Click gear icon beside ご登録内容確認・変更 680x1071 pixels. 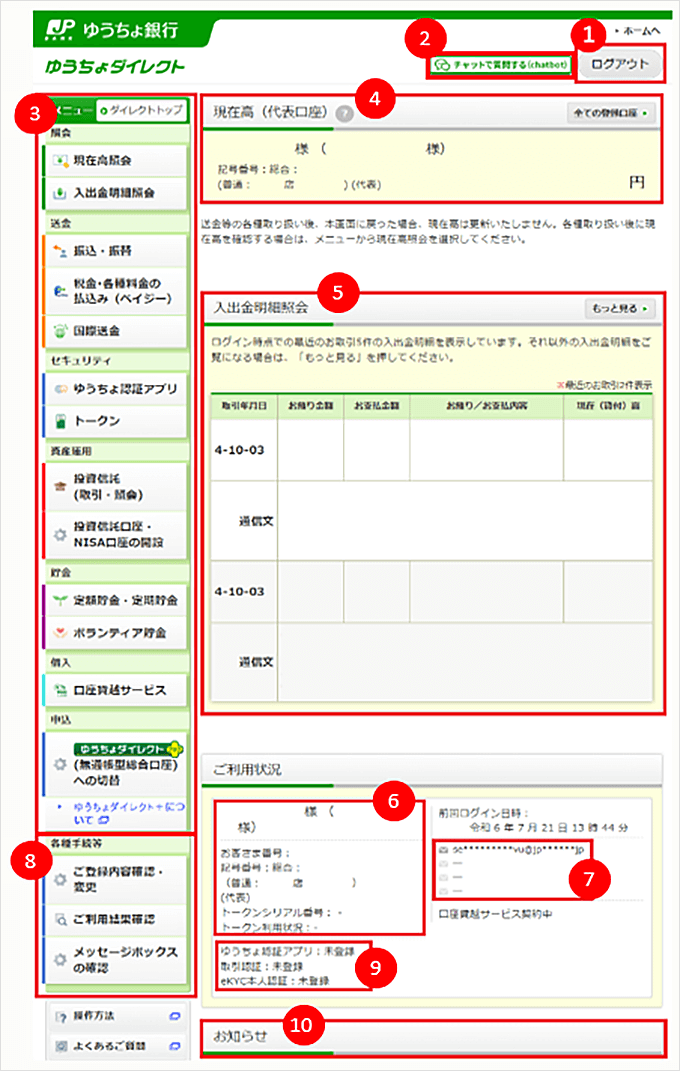click(61, 879)
